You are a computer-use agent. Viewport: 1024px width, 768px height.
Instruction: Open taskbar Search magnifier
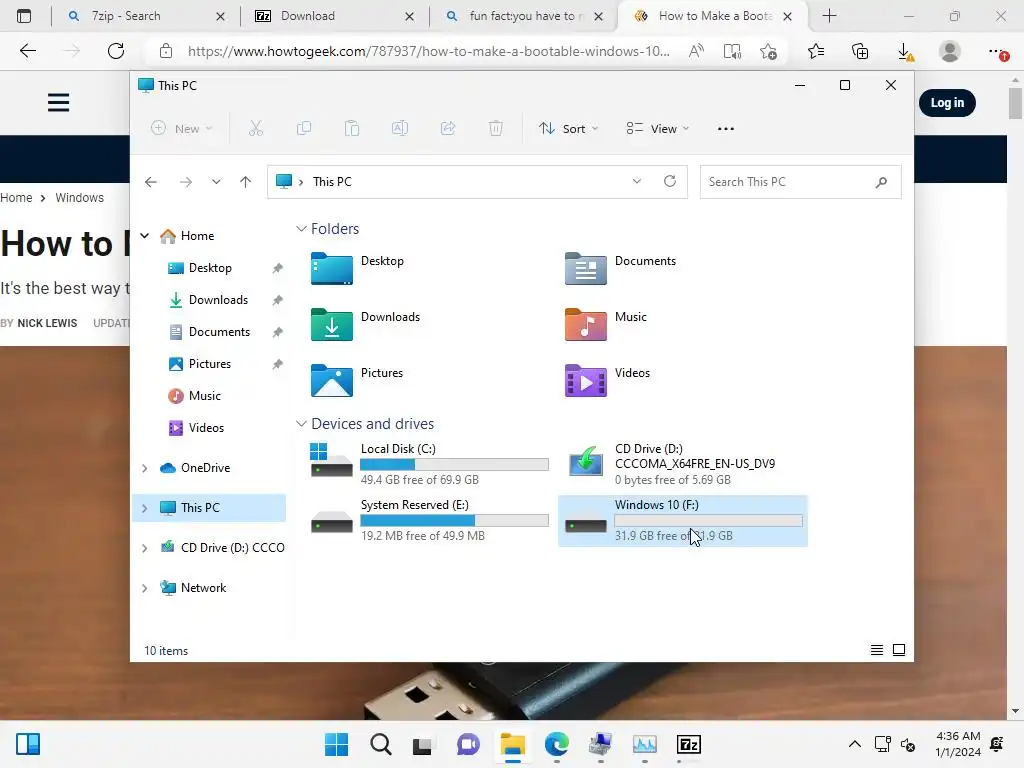[381, 744]
